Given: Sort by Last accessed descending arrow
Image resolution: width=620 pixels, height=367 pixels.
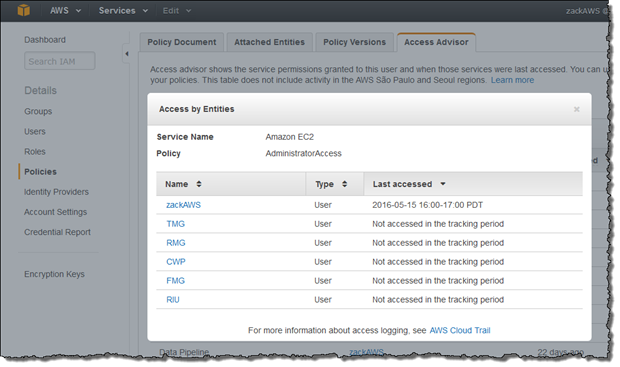Looking at the screenshot, I should tap(443, 184).
